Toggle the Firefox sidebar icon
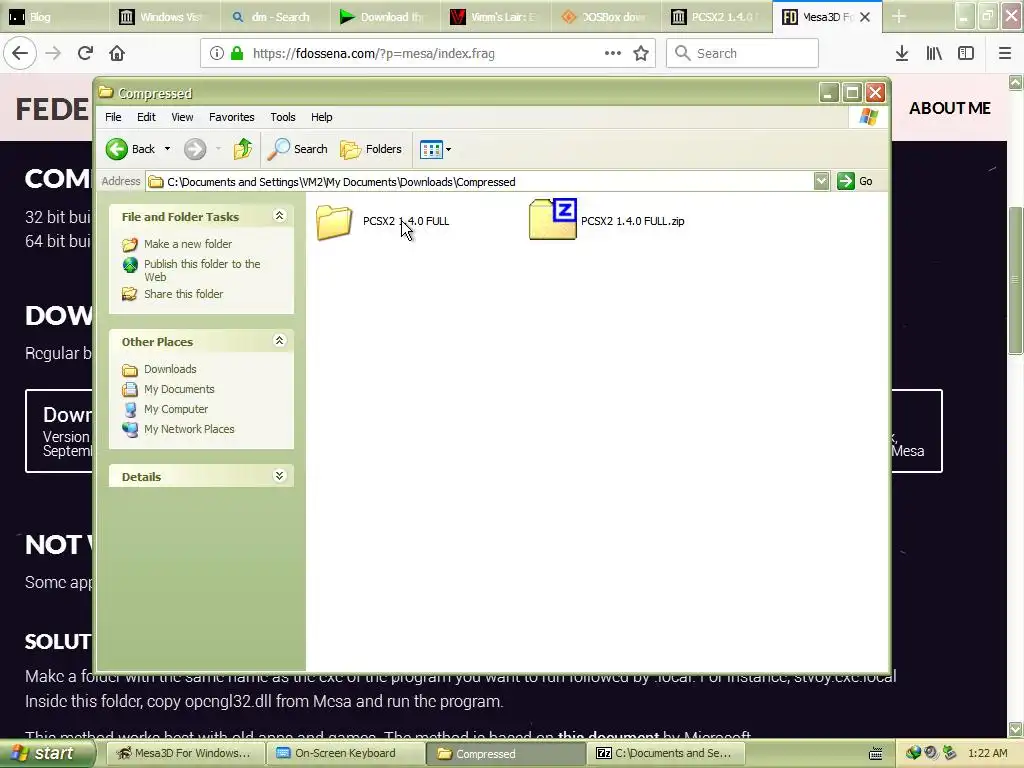This screenshot has height=768, width=1024. pyautogui.click(x=966, y=54)
